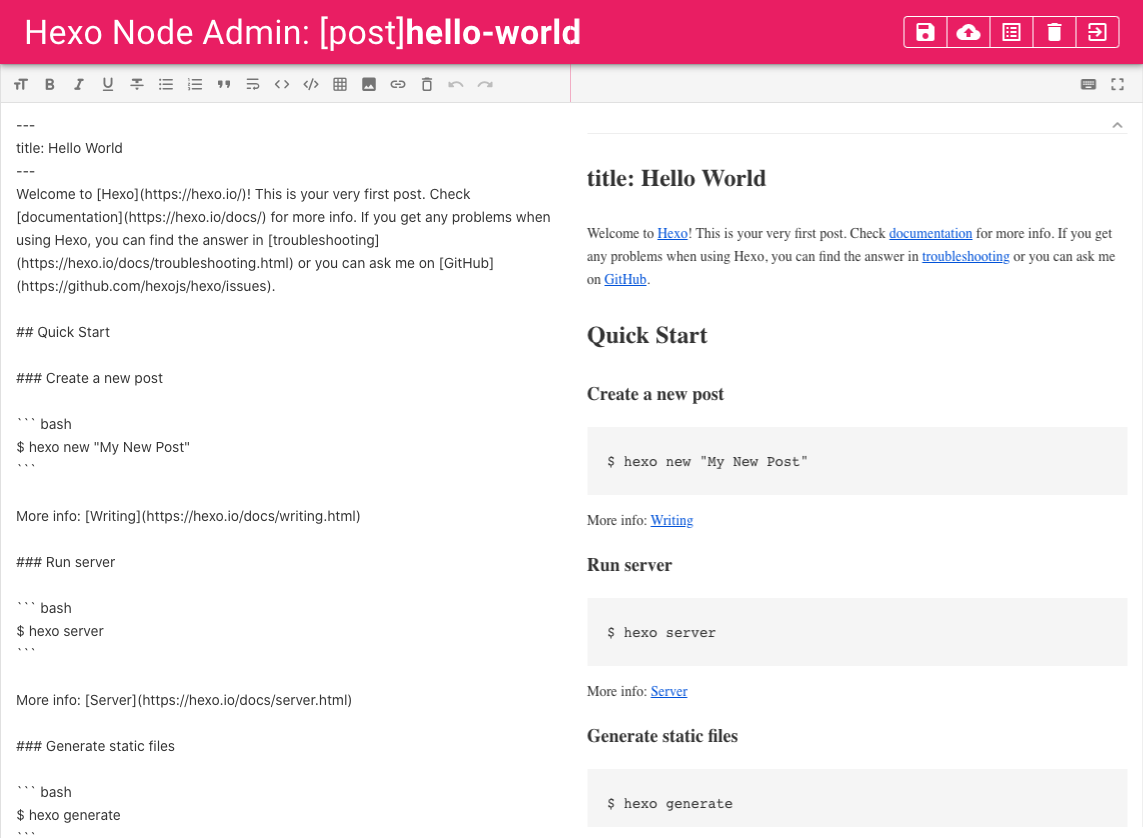Collapse the preview panel chevron

pyautogui.click(x=1117, y=125)
